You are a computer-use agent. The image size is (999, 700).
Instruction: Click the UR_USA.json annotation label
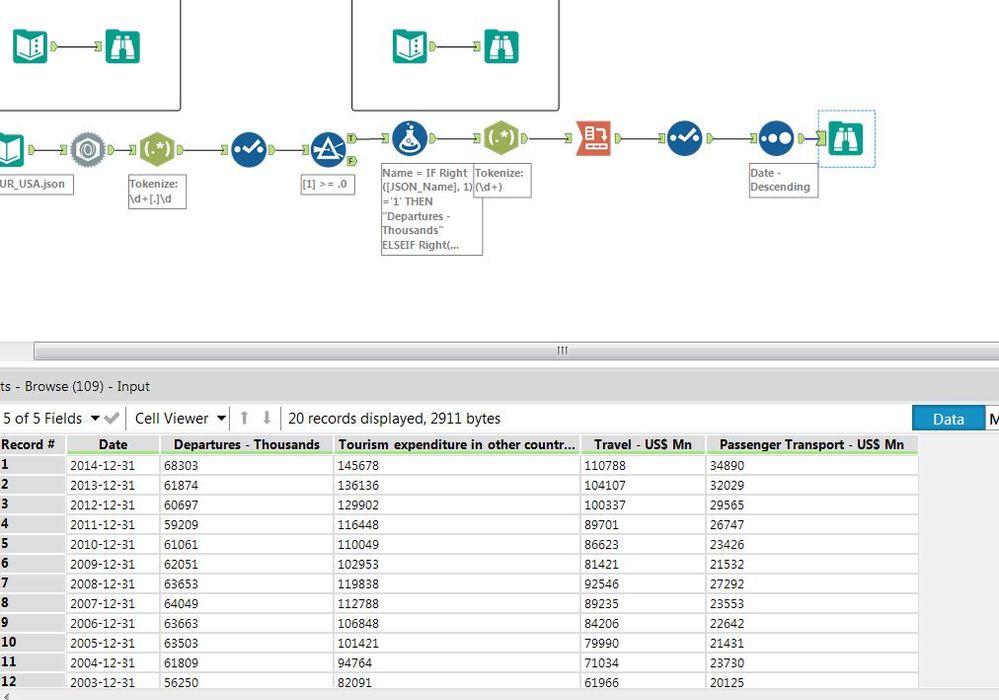pyautogui.click(x=36, y=184)
